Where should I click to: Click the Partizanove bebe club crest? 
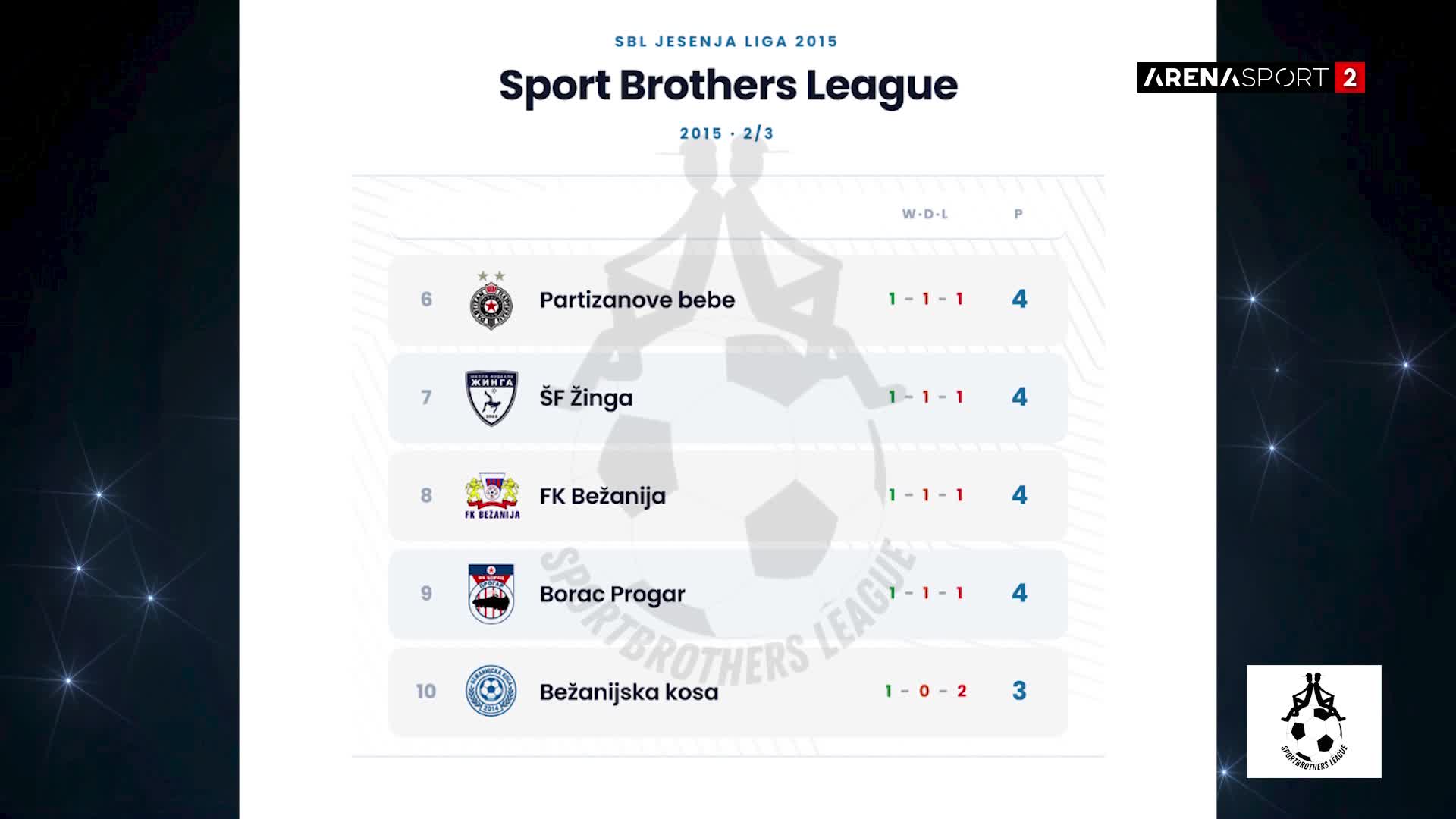pos(491,300)
